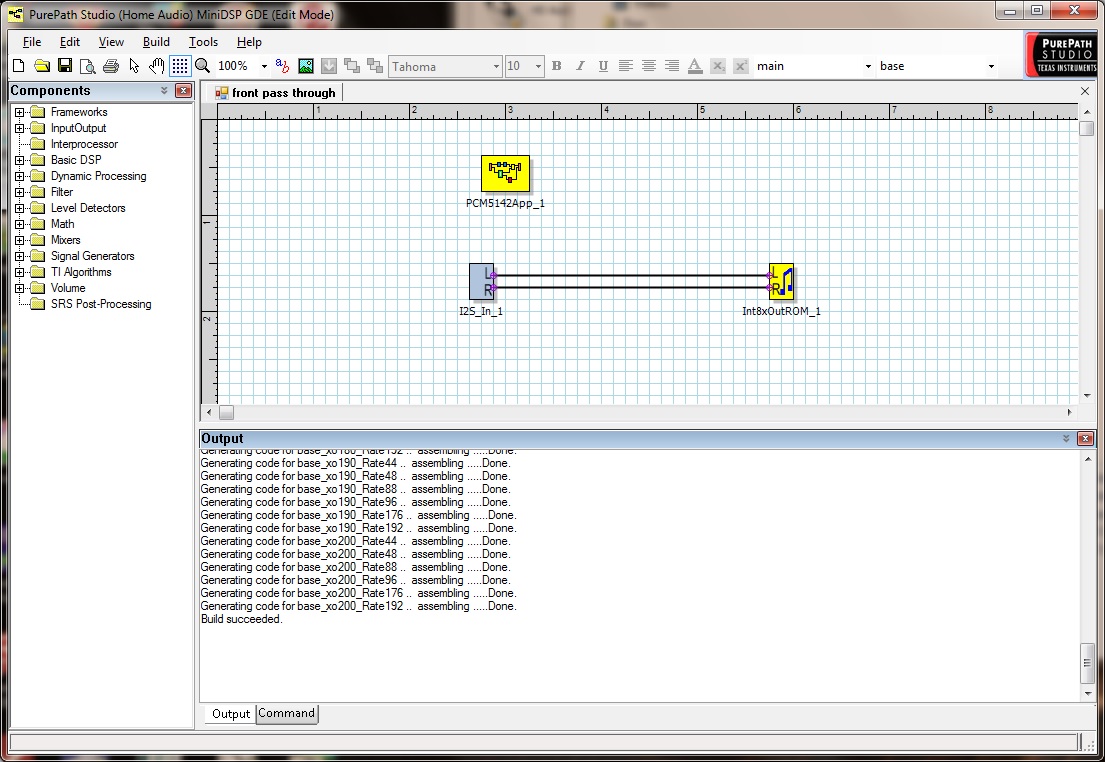The image size is (1105, 762).
Task: Select the TI Algorithms tree item
Action: tap(81, 272)
